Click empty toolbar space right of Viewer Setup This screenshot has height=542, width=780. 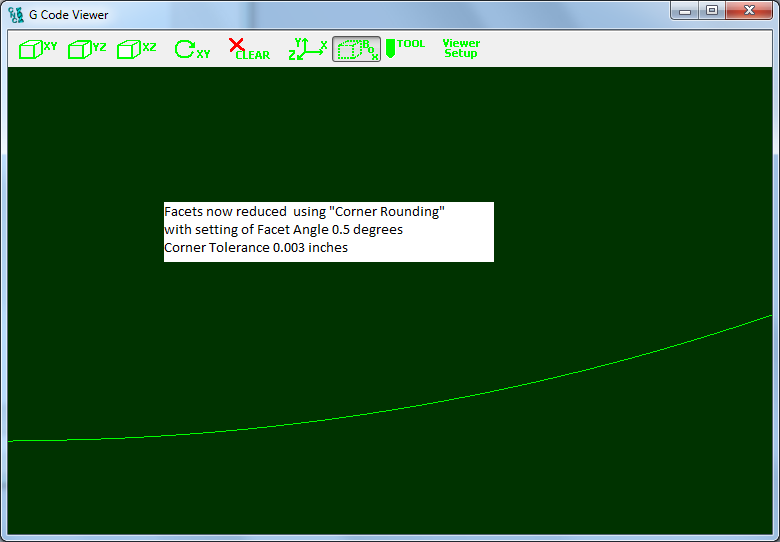(620, 49)
